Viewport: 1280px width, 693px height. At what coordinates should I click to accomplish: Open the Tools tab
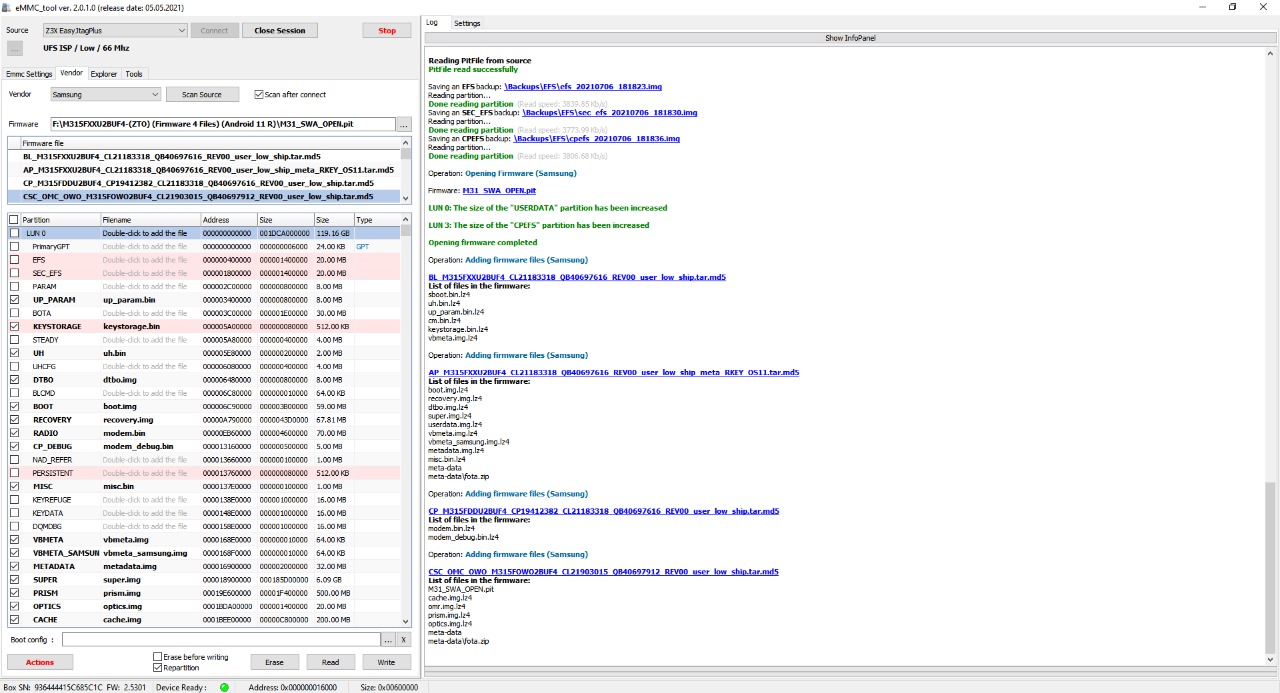pyautogui.click(x=134, y=74)
